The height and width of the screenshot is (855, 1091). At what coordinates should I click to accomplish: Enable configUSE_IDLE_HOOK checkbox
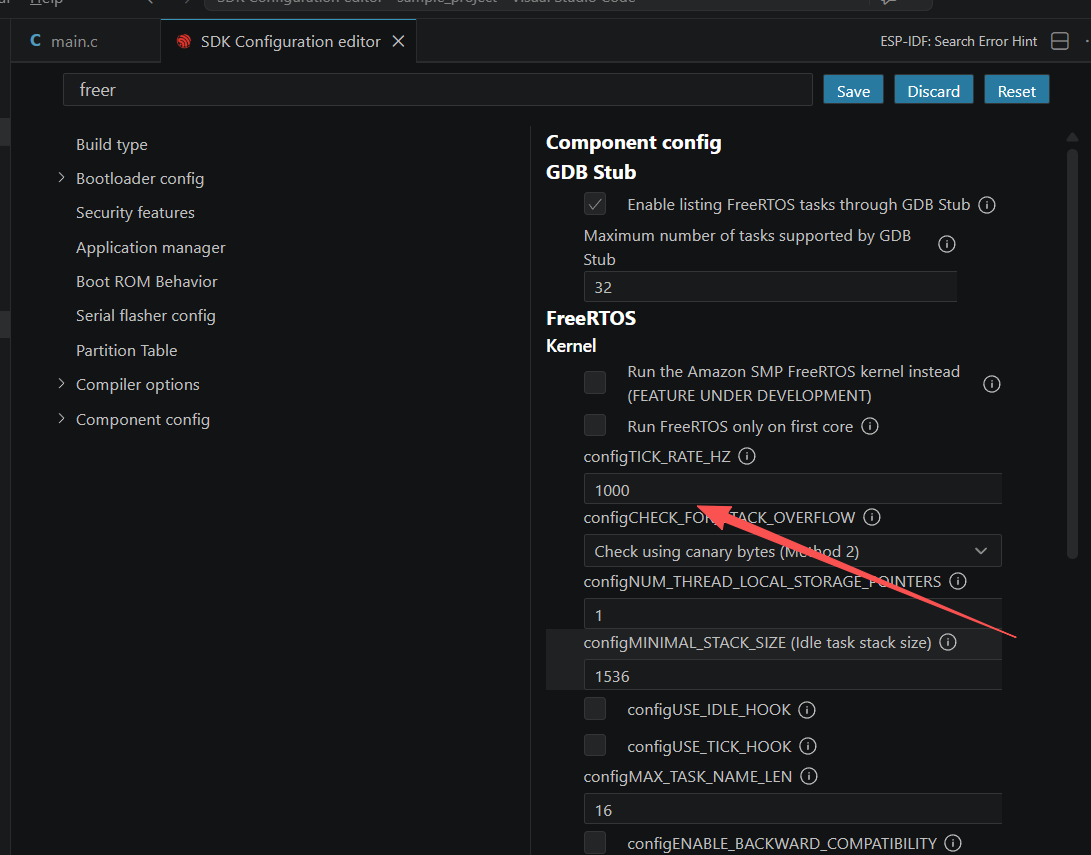pyautogui.click(x=595, y=709)
